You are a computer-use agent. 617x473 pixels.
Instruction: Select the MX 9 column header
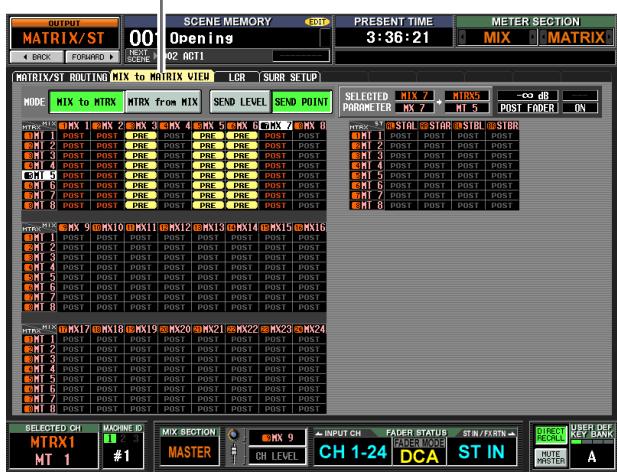74,227
